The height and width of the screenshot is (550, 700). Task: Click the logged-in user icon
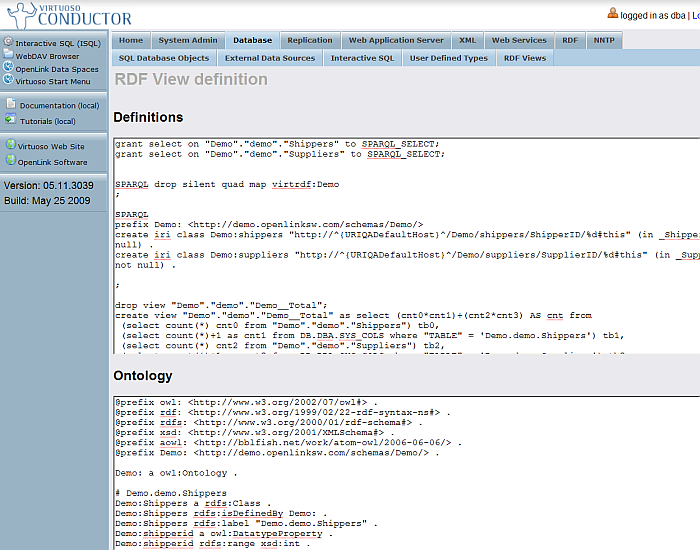click(612, 13)
